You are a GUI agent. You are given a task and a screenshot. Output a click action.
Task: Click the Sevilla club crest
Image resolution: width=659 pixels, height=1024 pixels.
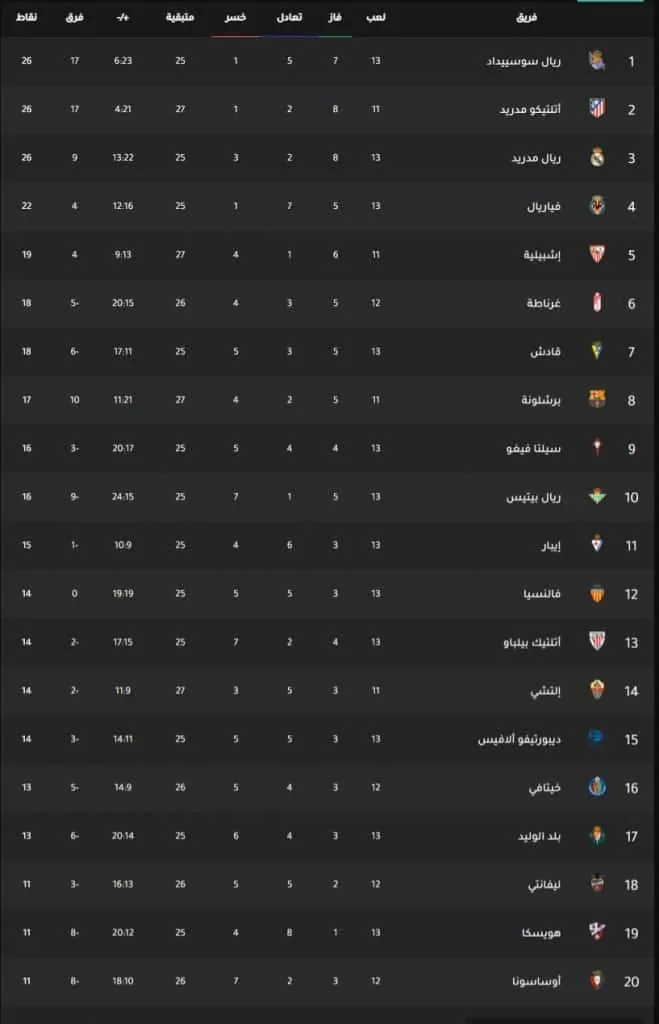coord(597,254)
